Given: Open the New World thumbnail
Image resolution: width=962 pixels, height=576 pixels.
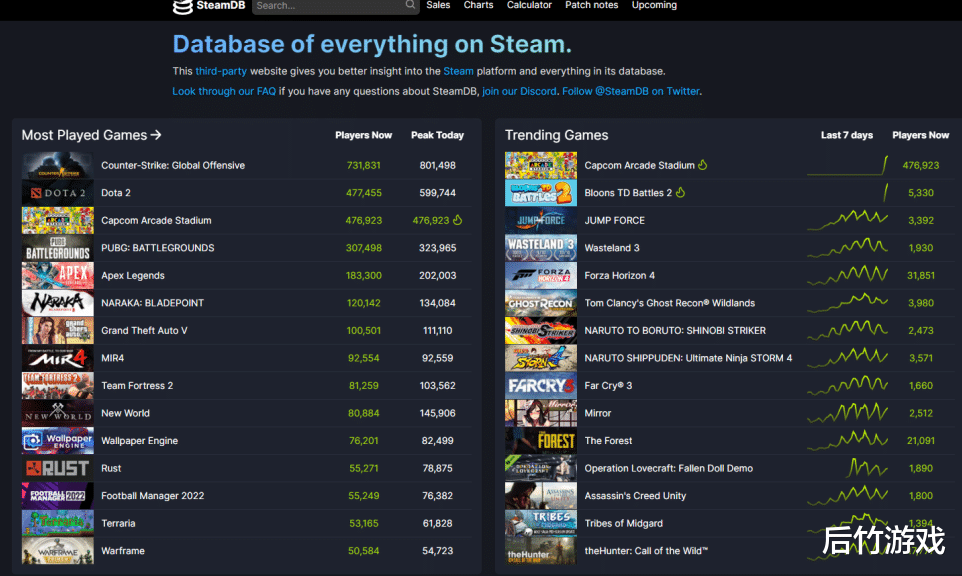Looking at the screenshot, I should point(58,413).
